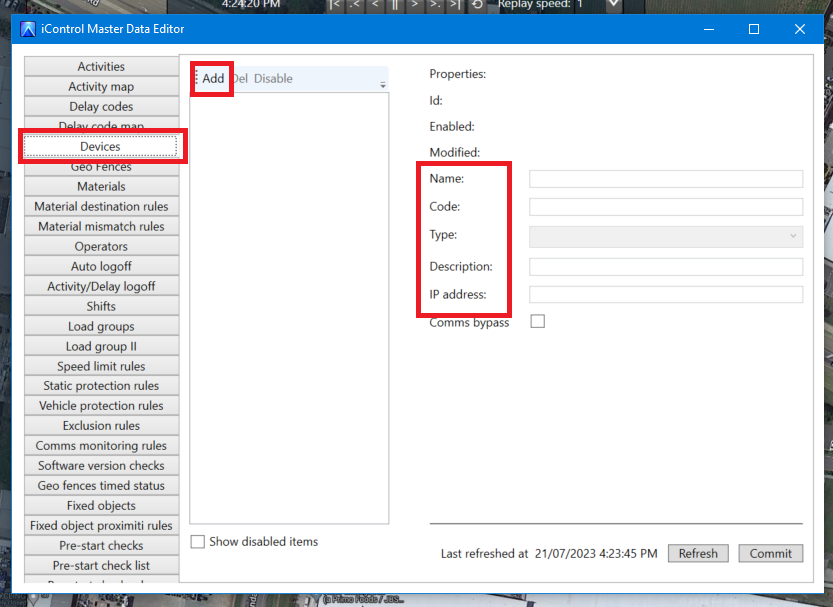Open Material mismatch rules
The width and height of the screenshot is (833, 607).
click(101, 226)
